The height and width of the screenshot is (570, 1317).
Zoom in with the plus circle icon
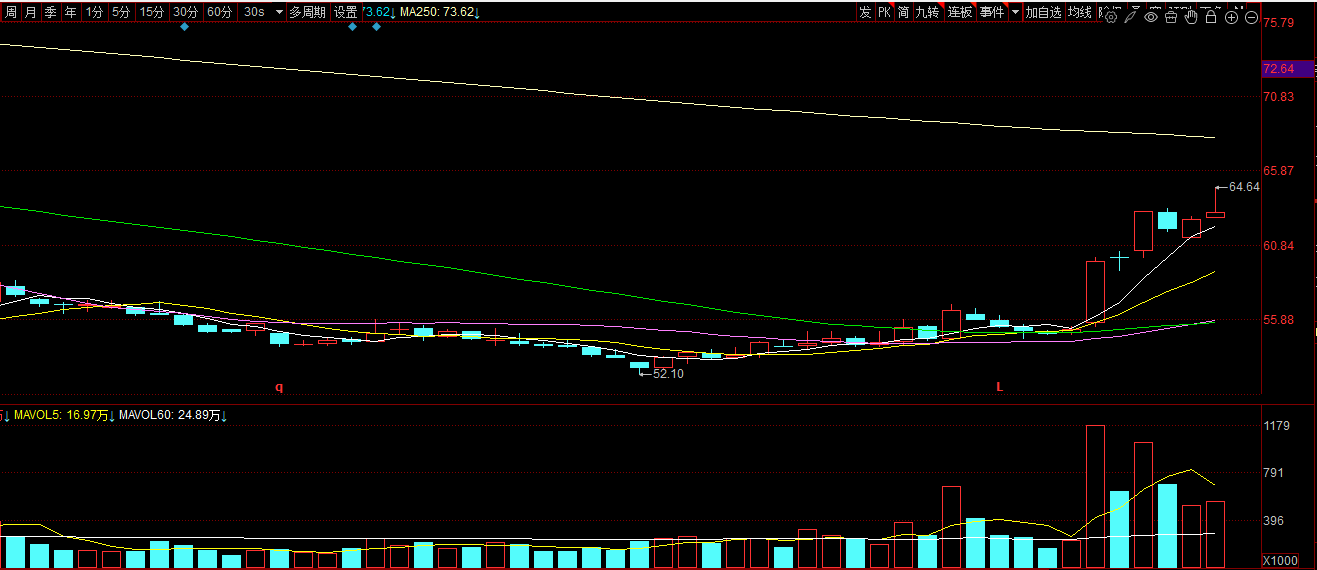tap(1231, 17)
